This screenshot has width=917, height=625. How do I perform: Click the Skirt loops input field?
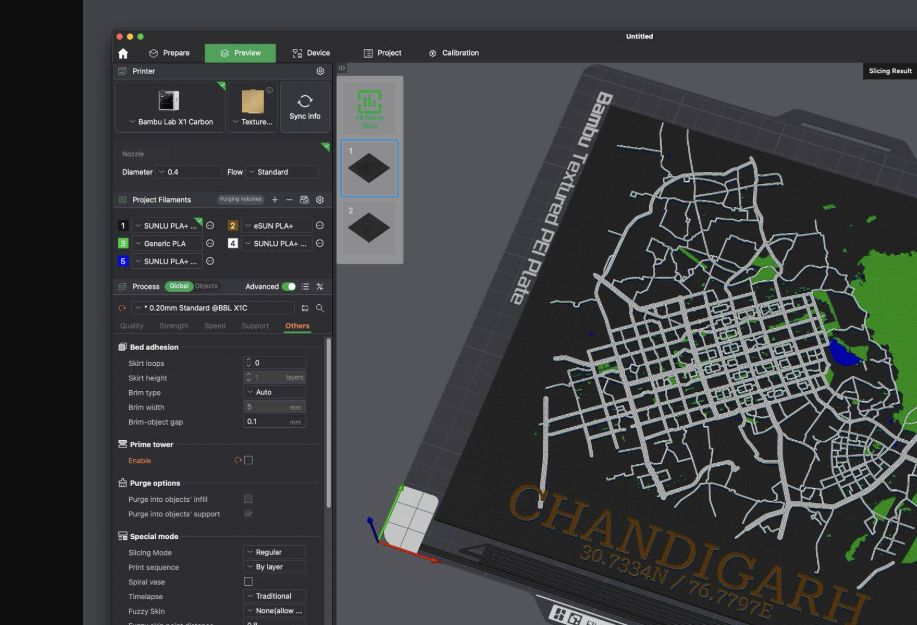coord(274,363)
